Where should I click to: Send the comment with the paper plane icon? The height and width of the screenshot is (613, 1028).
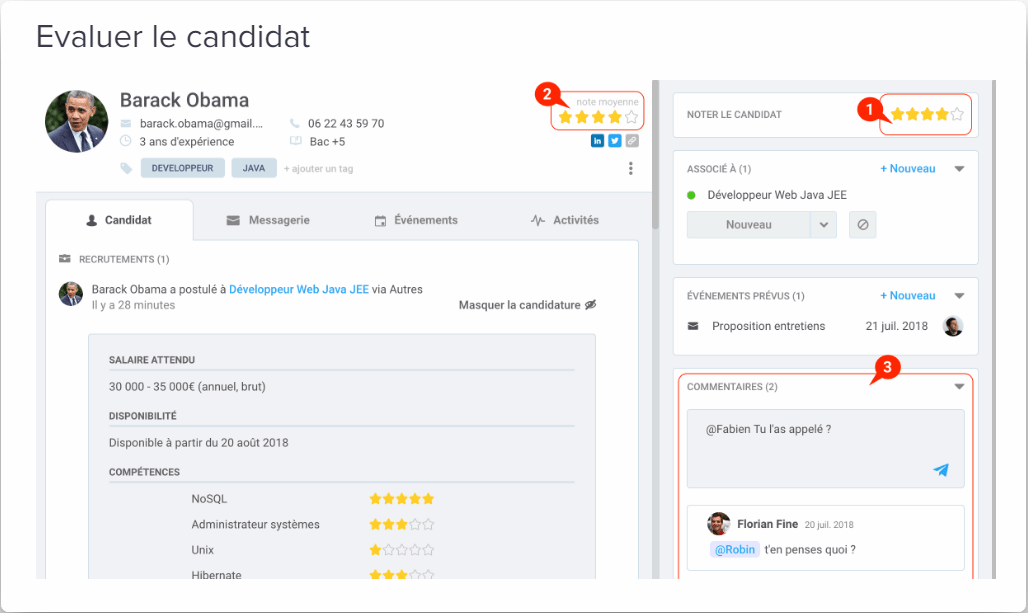click(941, 468)
